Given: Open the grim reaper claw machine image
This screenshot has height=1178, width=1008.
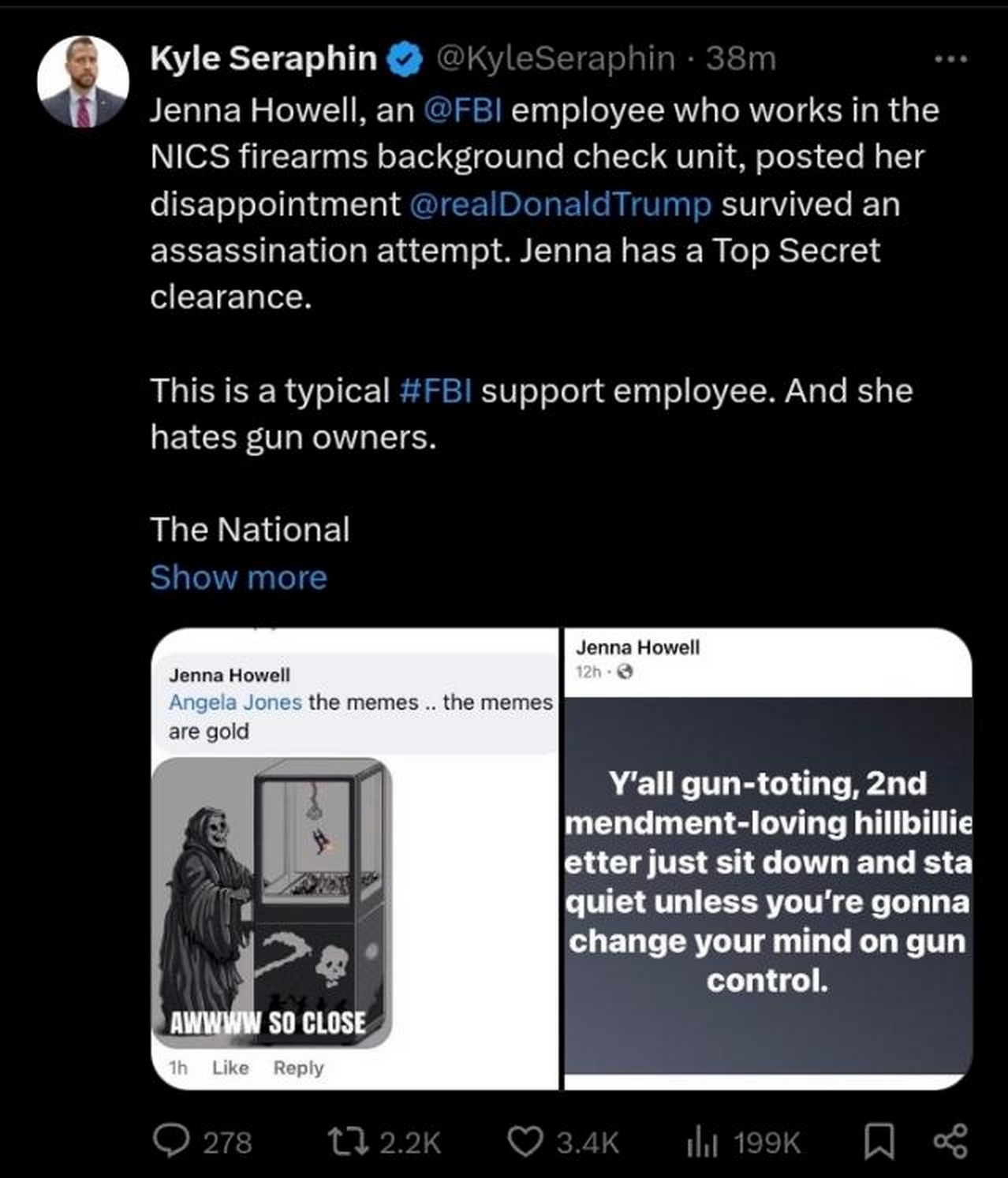Looking at the screenshot, I should click(x=272, y=902).
